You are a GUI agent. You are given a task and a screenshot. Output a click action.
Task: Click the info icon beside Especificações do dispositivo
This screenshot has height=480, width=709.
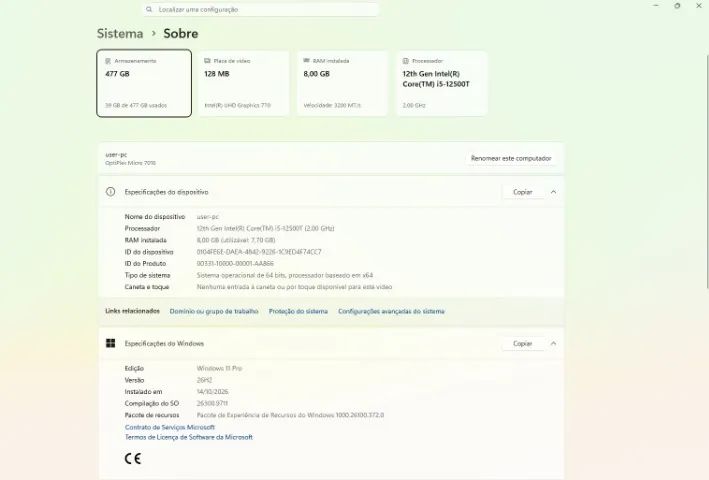(110, 192)
